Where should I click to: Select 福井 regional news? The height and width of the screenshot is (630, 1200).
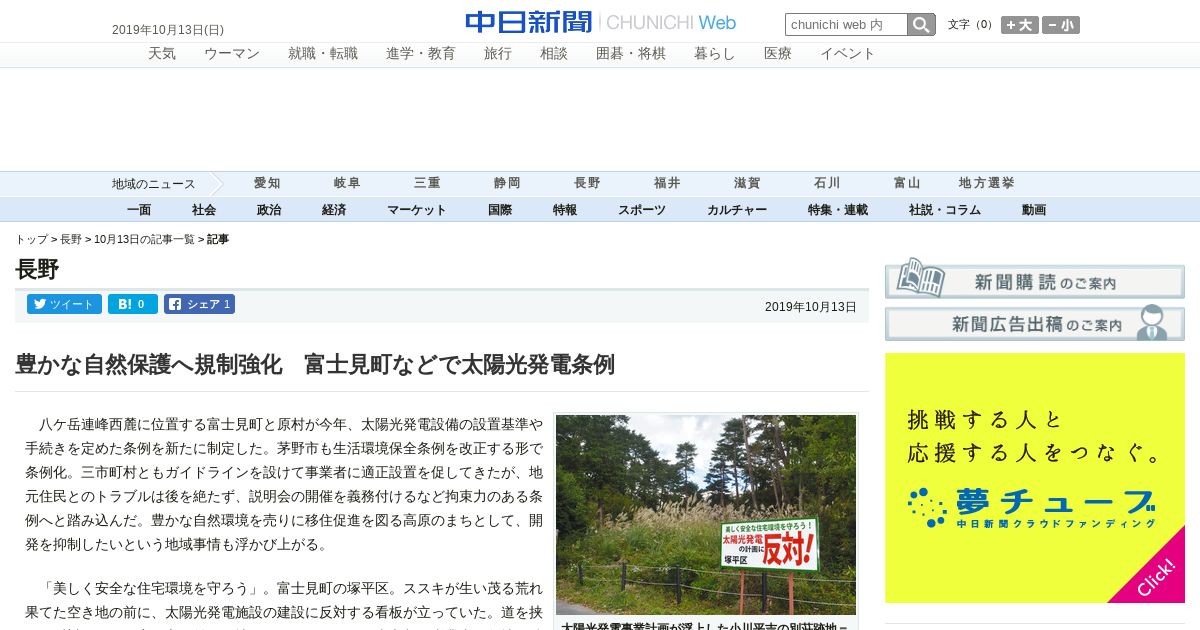tap(667, 183)
